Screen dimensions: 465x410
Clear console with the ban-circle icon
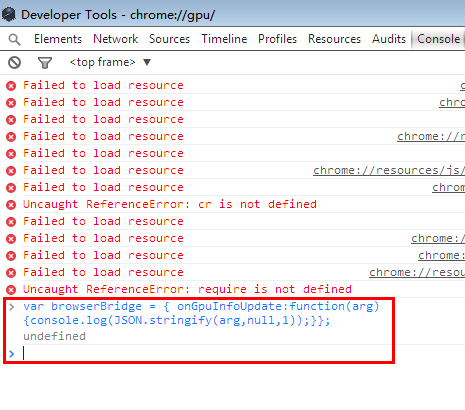click(14, 62)
